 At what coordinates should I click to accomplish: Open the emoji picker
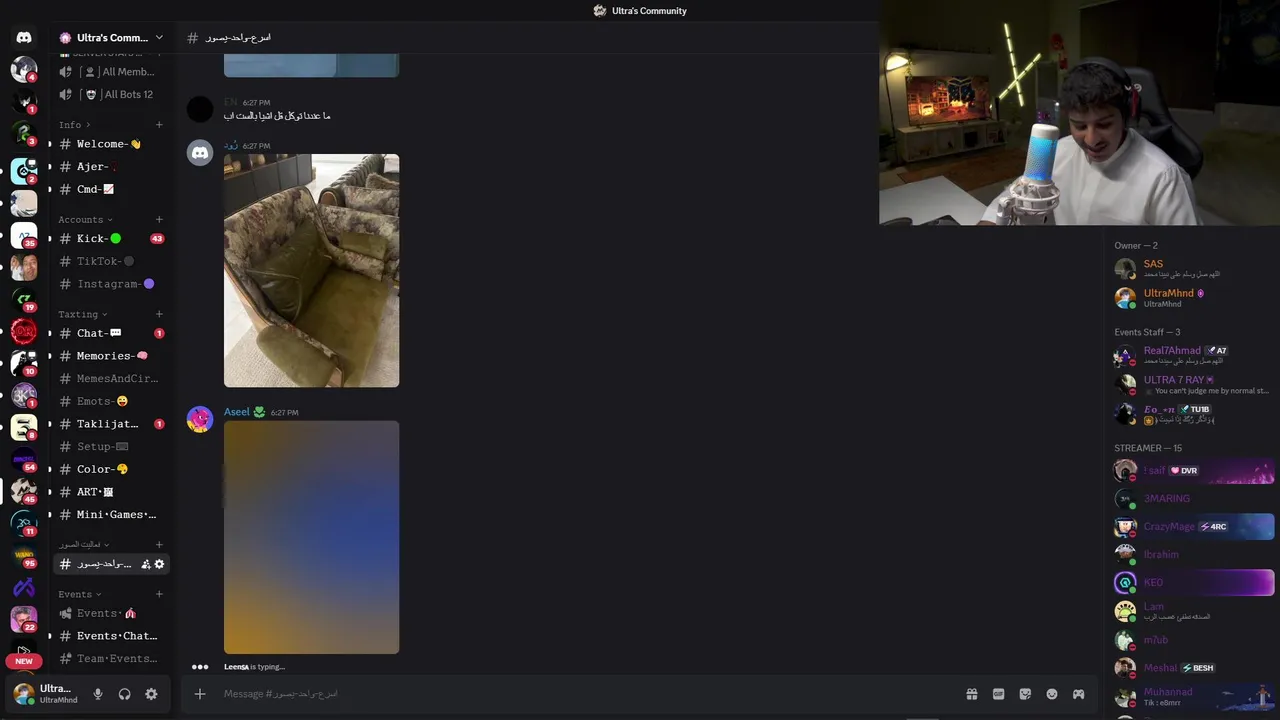pos(1052,694)
